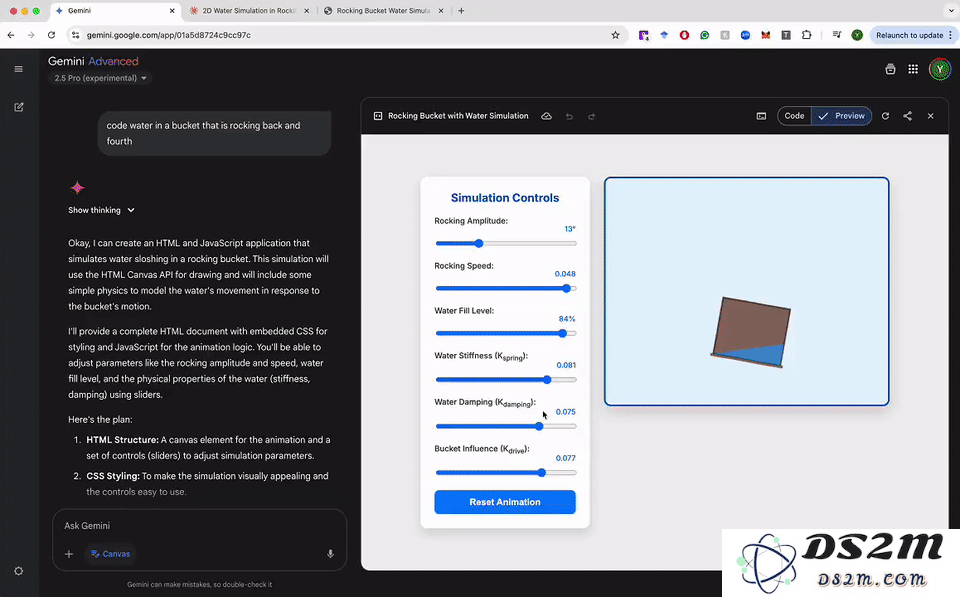Start a new chat with compose icon
The image size is (960, 597).
pyautogui.click(x=18, y=107)
